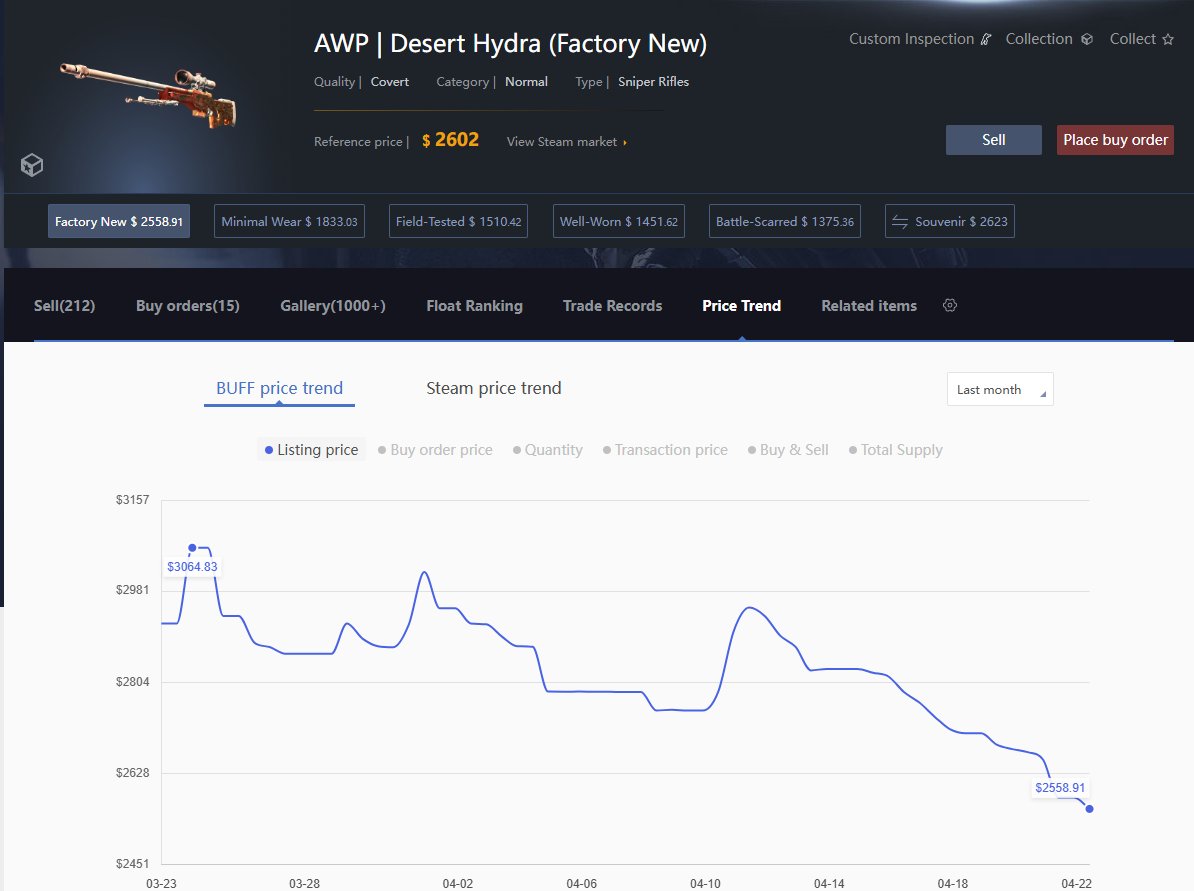Switch to BUFF price trend
Viewport: 1194px width, 891px height.
point(279,388)
